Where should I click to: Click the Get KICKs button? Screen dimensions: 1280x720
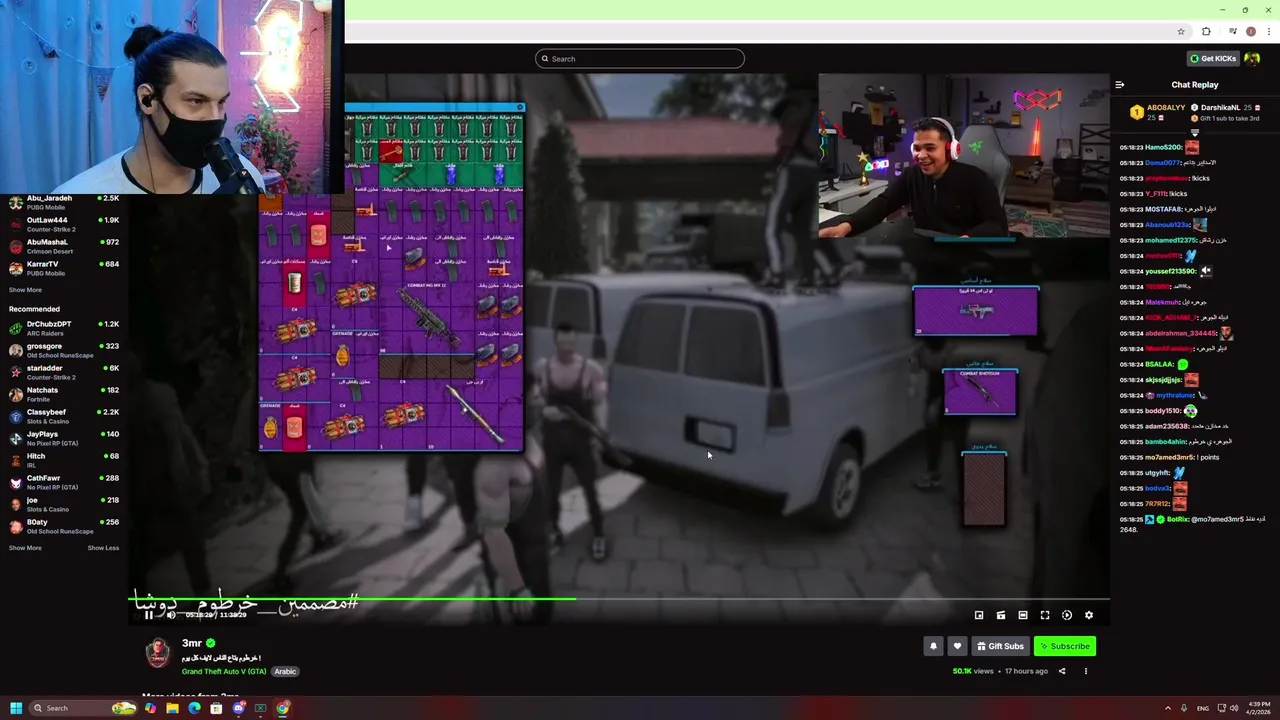coord(1213,58)
